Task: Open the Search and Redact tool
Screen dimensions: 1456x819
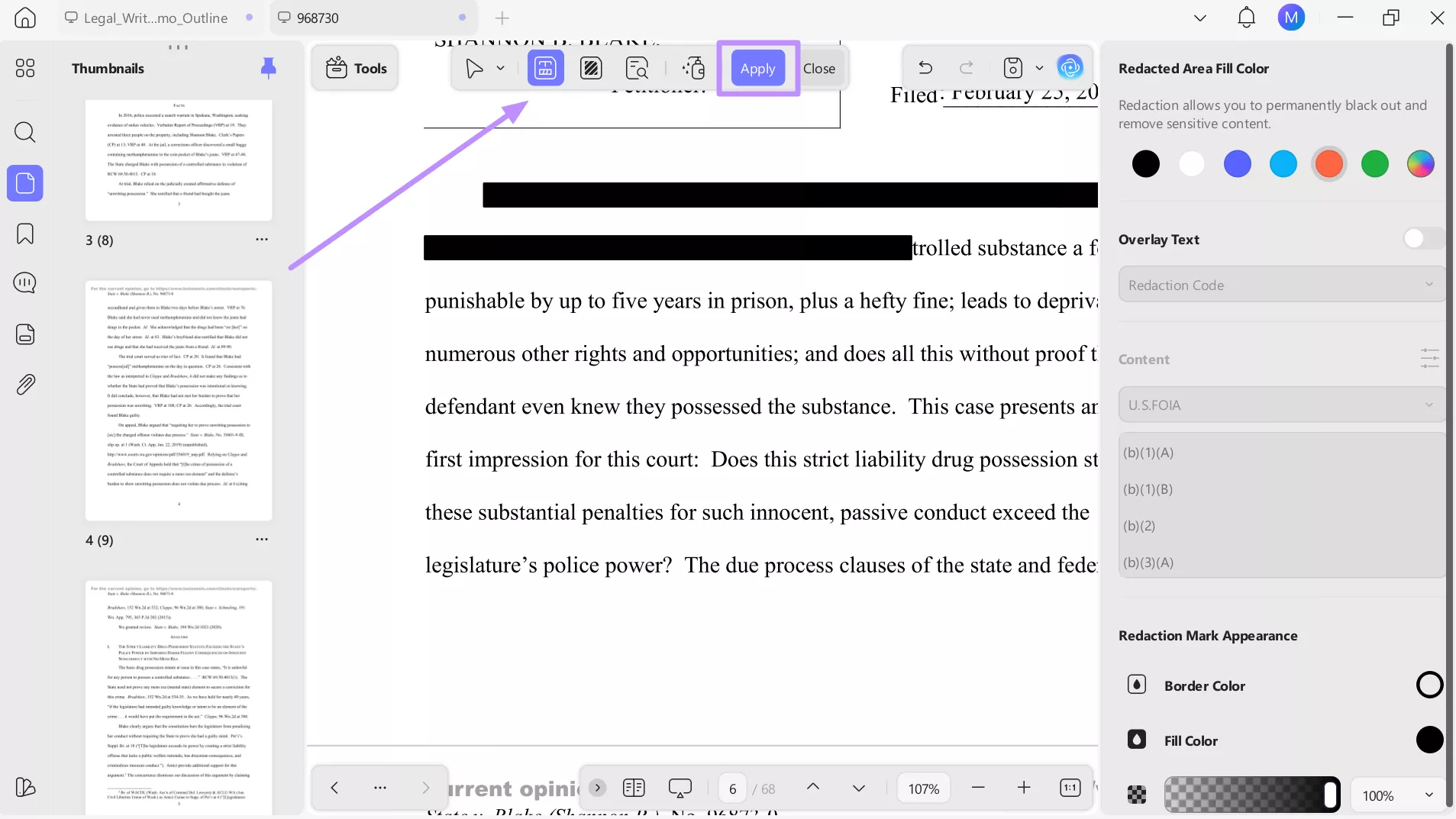Action: point(638,68)
